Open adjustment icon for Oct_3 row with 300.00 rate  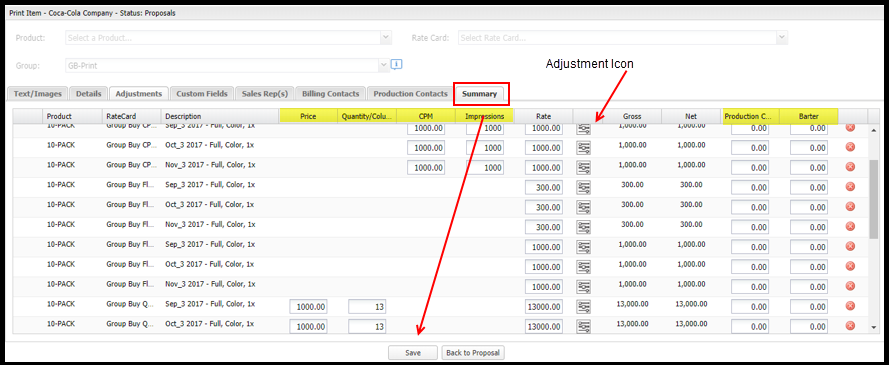point(583,207)
